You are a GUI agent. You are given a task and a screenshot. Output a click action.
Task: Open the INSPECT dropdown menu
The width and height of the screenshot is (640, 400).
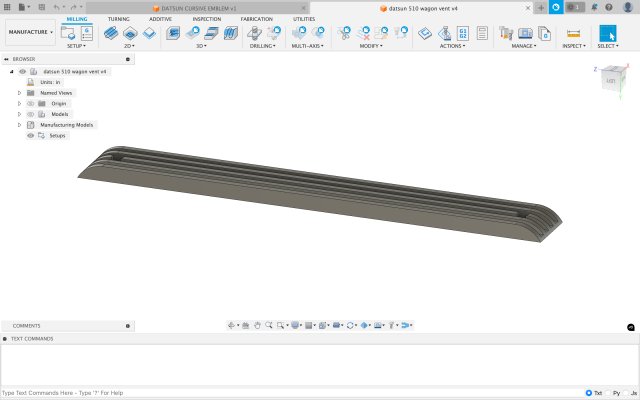click(574, 46)
